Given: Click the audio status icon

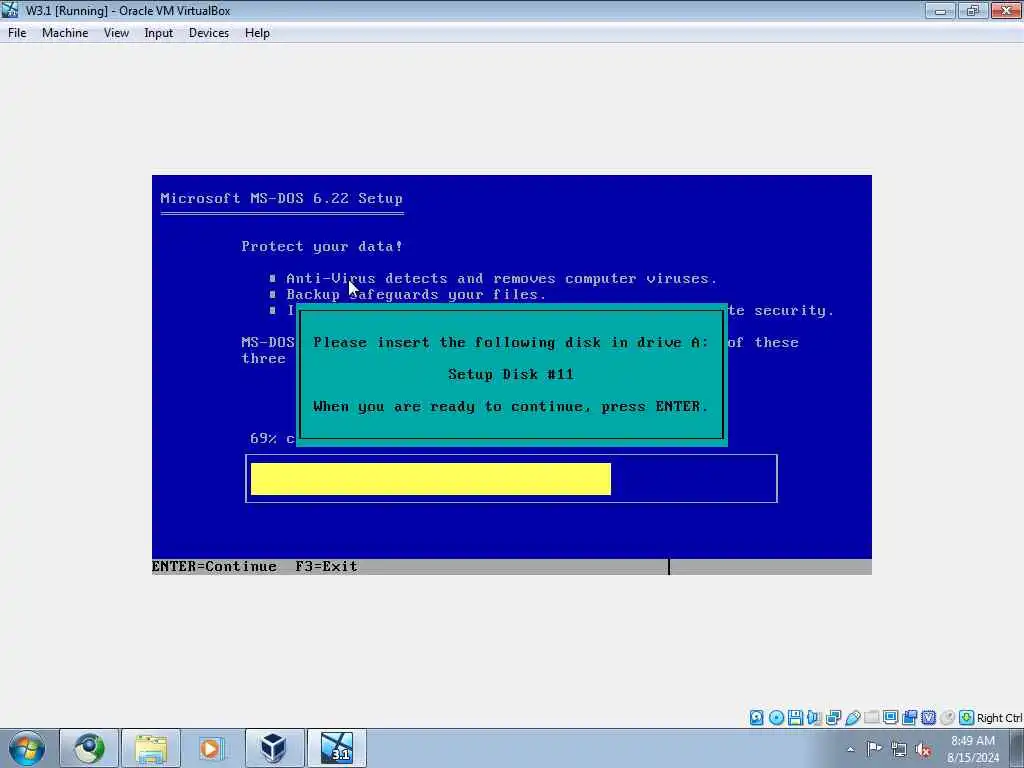Looking at the screenshot, I should [x=814, y=718].
